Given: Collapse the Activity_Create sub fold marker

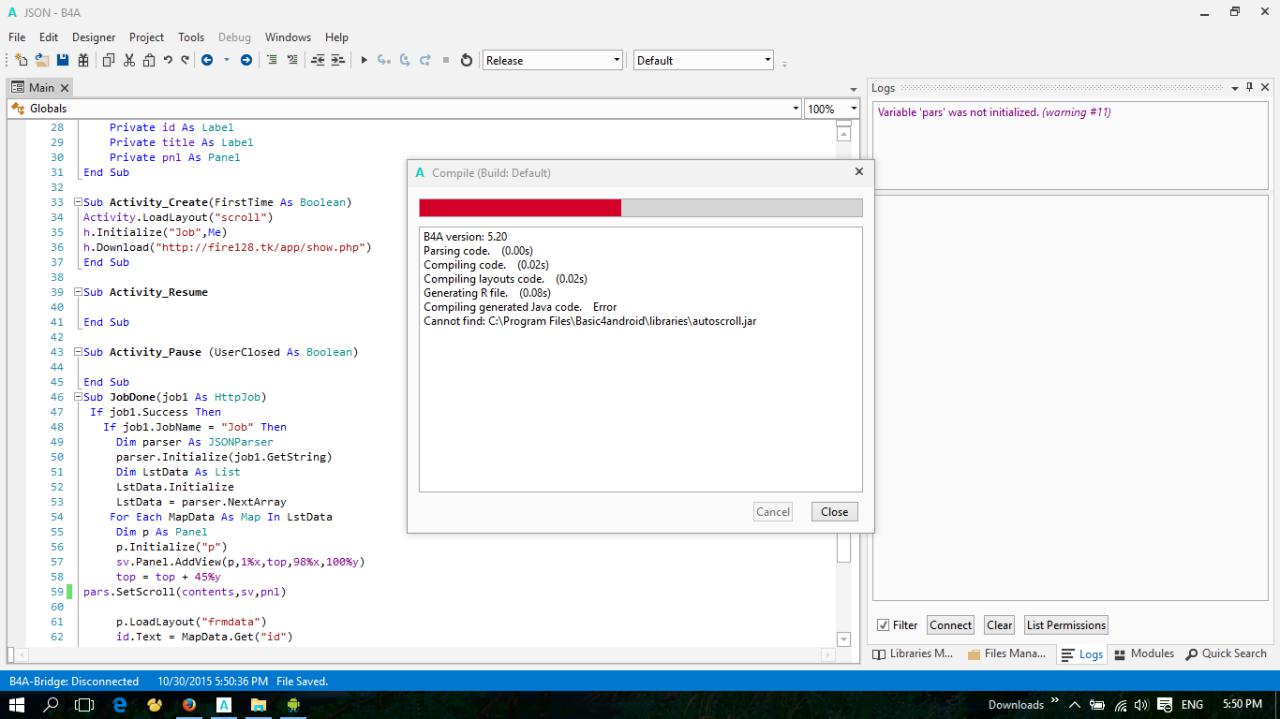Looking at the screenshot, I should [77, 202].
